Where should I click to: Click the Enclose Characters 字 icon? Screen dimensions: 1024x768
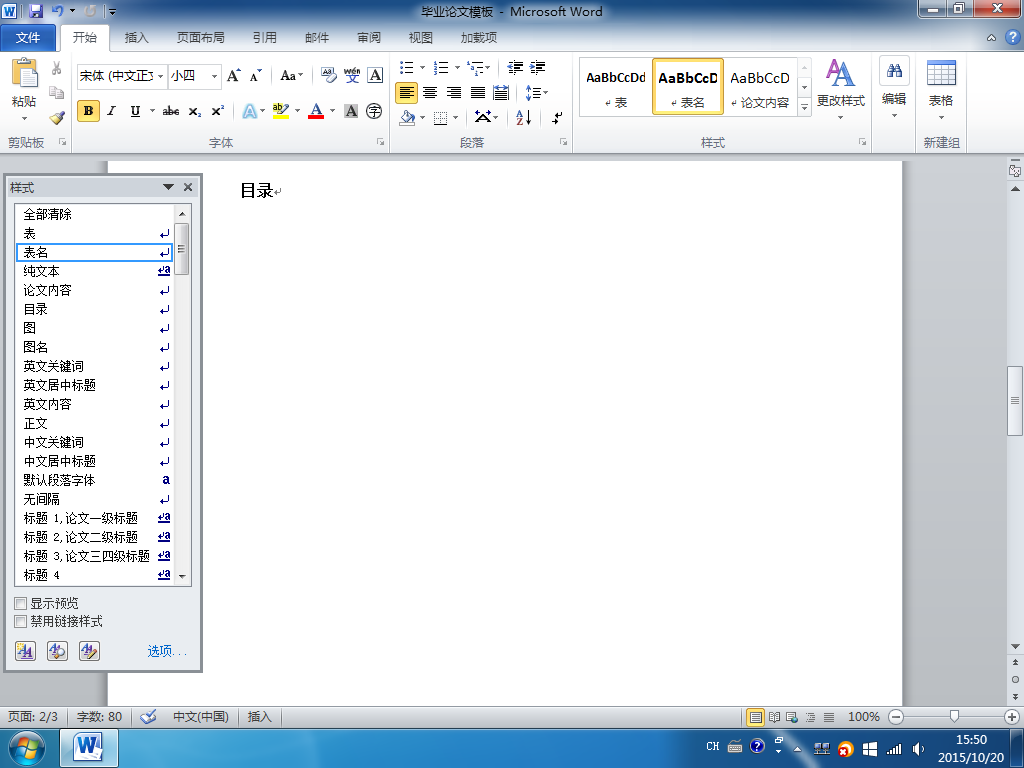tap(374, 111)
